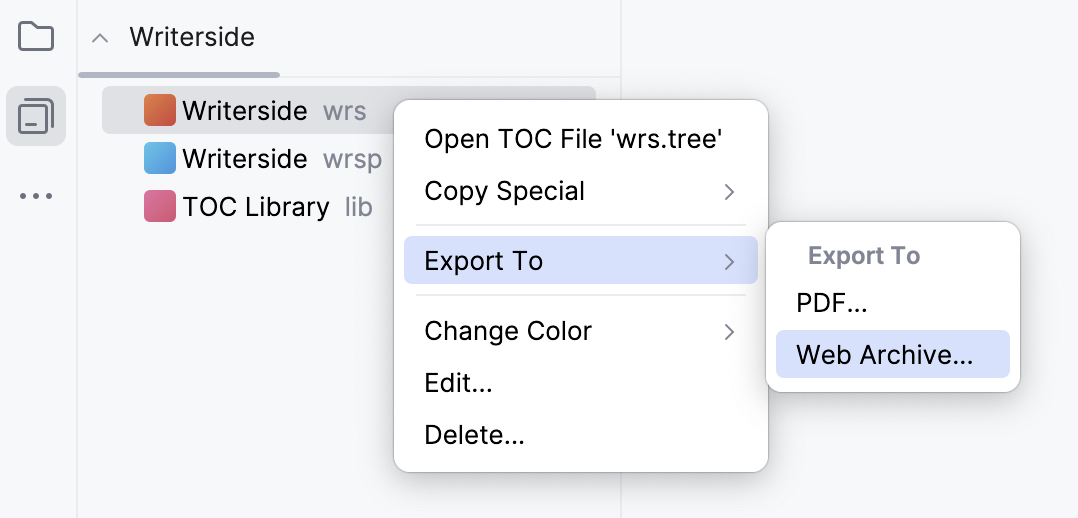Export to PDF...
The image size is (1078, 518).
pos(831,303)
